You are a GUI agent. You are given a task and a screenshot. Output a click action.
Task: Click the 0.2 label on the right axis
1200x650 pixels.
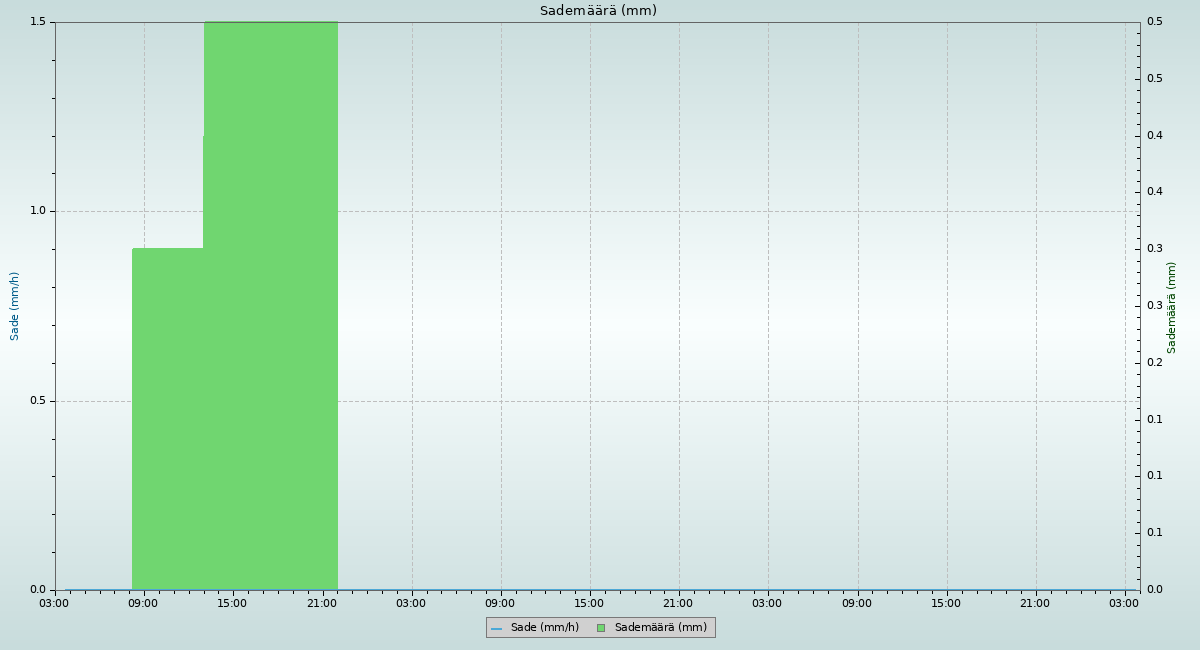click(1154, 363)
